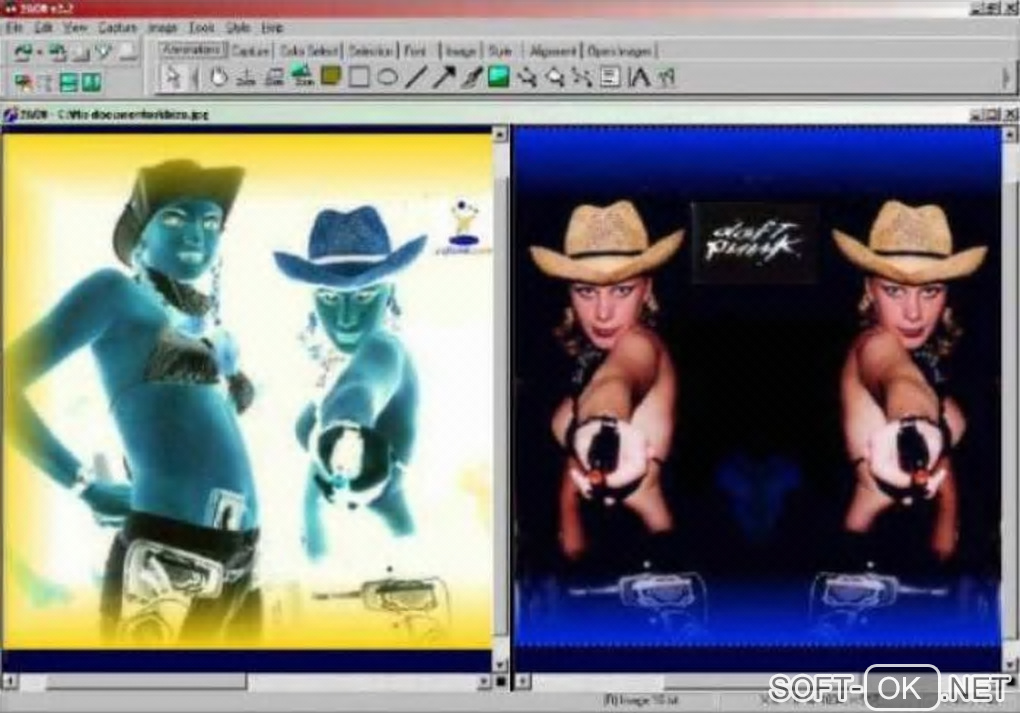Viewport: 1020px width, 713px height.
Task: Select the hand pan tool
Action: click(218, 77)
